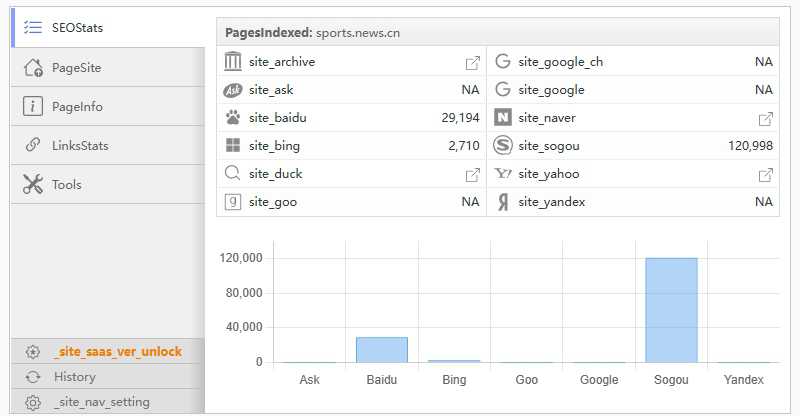Click the Ask chart axis label

click(x=309, y=380)
